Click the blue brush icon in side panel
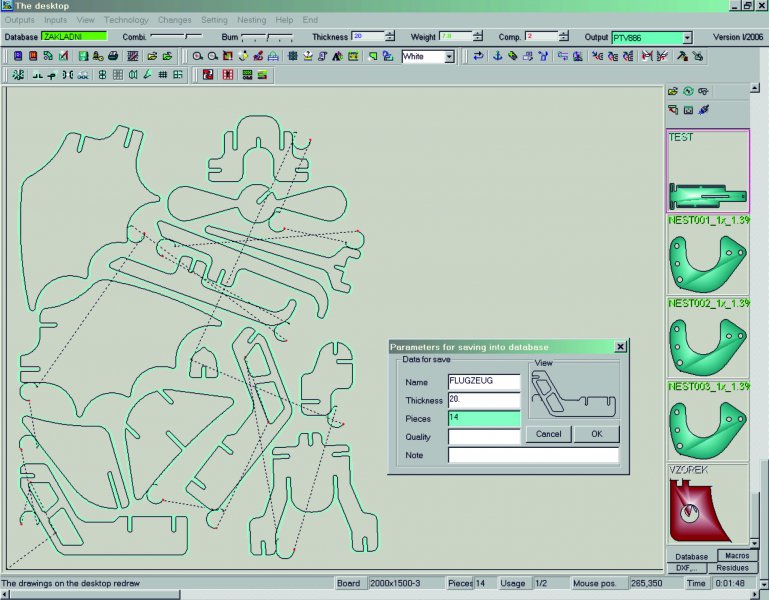The width and height of the screenshot is (769, 600). tap(704, 109)
